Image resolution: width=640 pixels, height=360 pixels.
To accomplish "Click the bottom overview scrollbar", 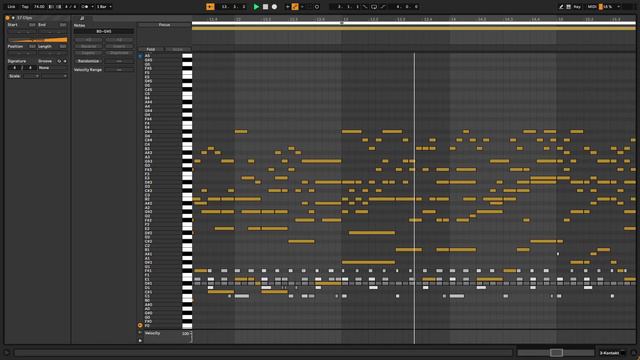I will [263, 353].
